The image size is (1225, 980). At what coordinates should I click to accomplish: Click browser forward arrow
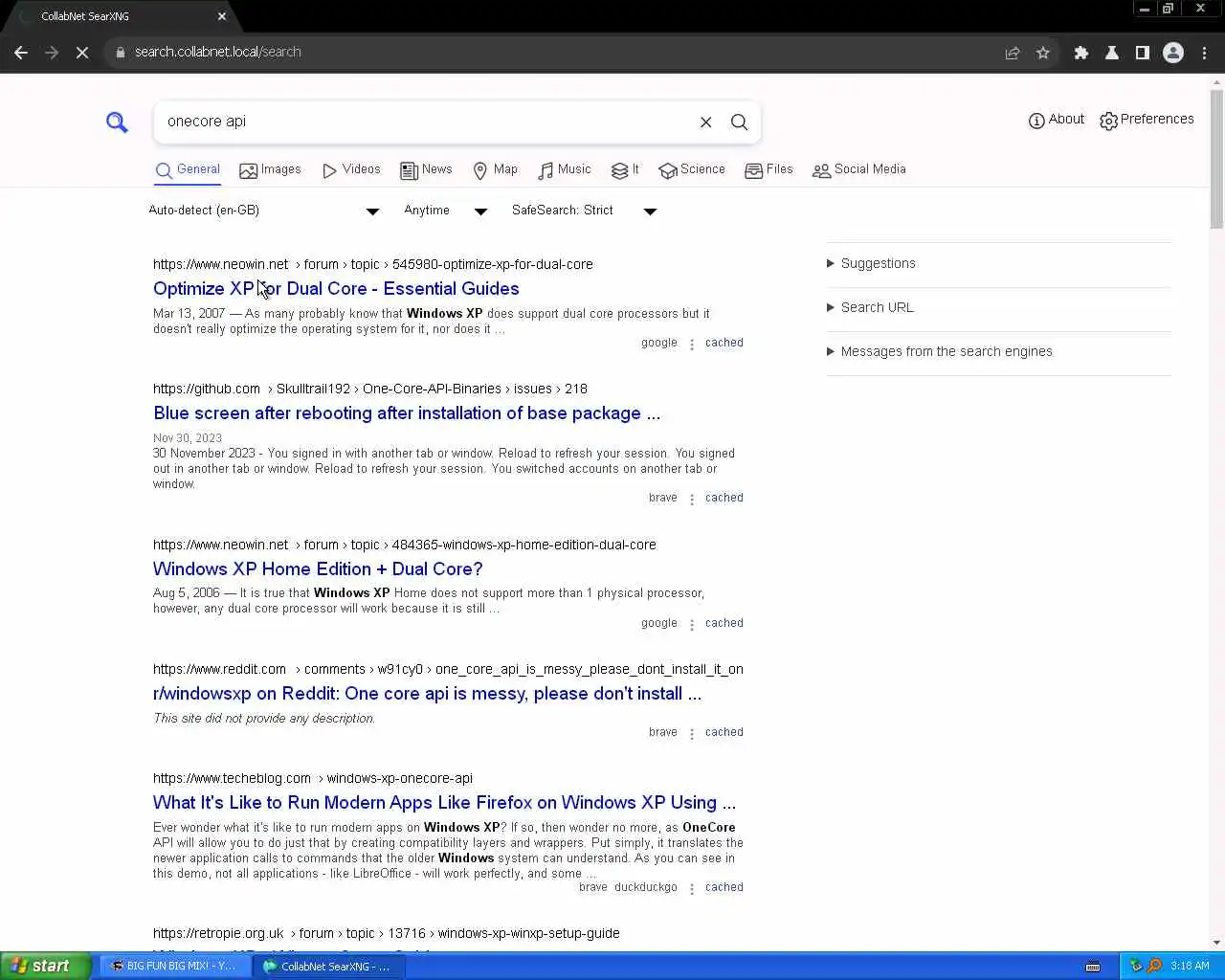(x=52, y=53)
